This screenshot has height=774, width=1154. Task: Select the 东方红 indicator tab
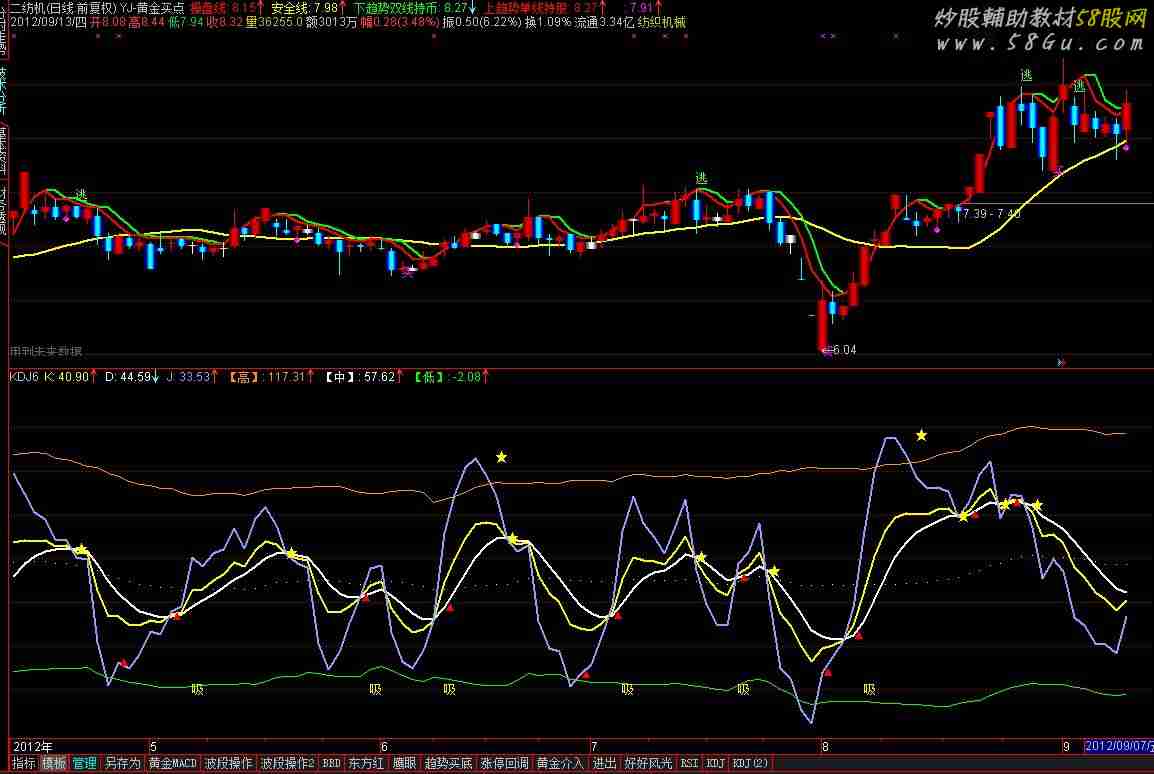365,764
